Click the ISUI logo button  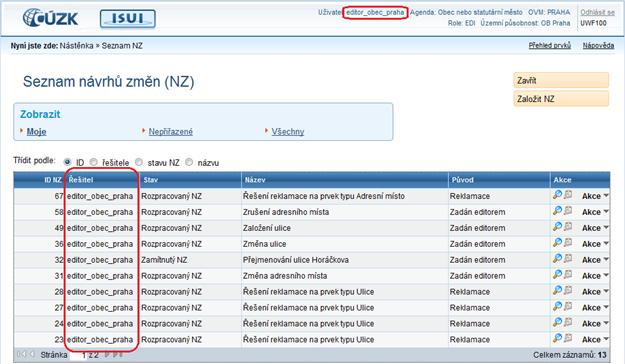tap(128, 19)
